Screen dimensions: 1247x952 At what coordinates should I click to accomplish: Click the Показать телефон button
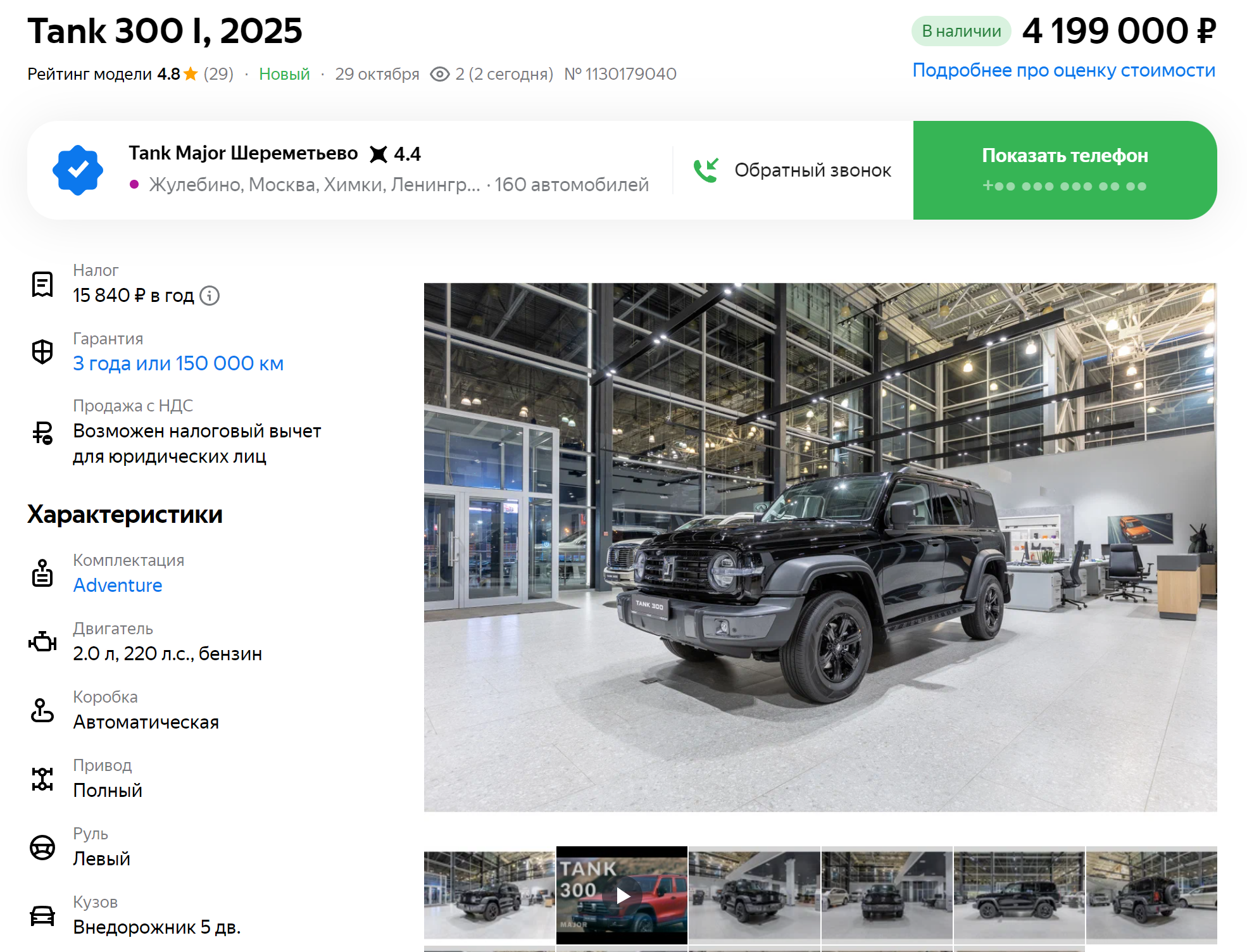coord(1065,170)
